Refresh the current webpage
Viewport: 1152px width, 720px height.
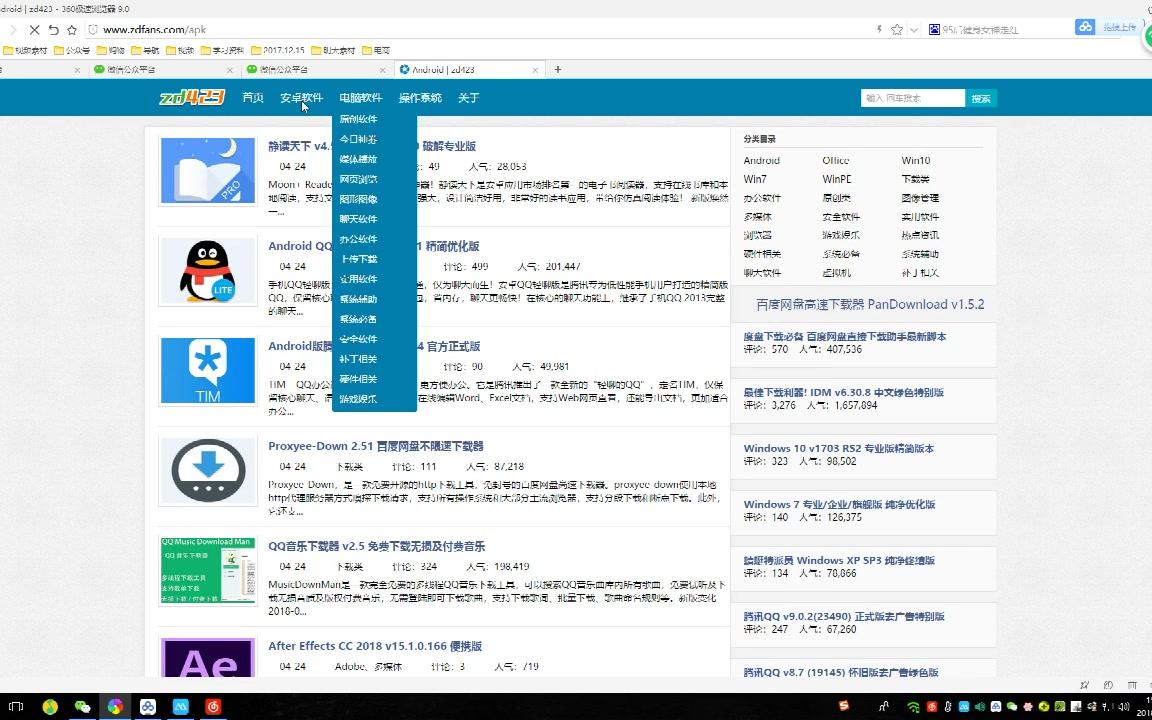coord(54,30)
